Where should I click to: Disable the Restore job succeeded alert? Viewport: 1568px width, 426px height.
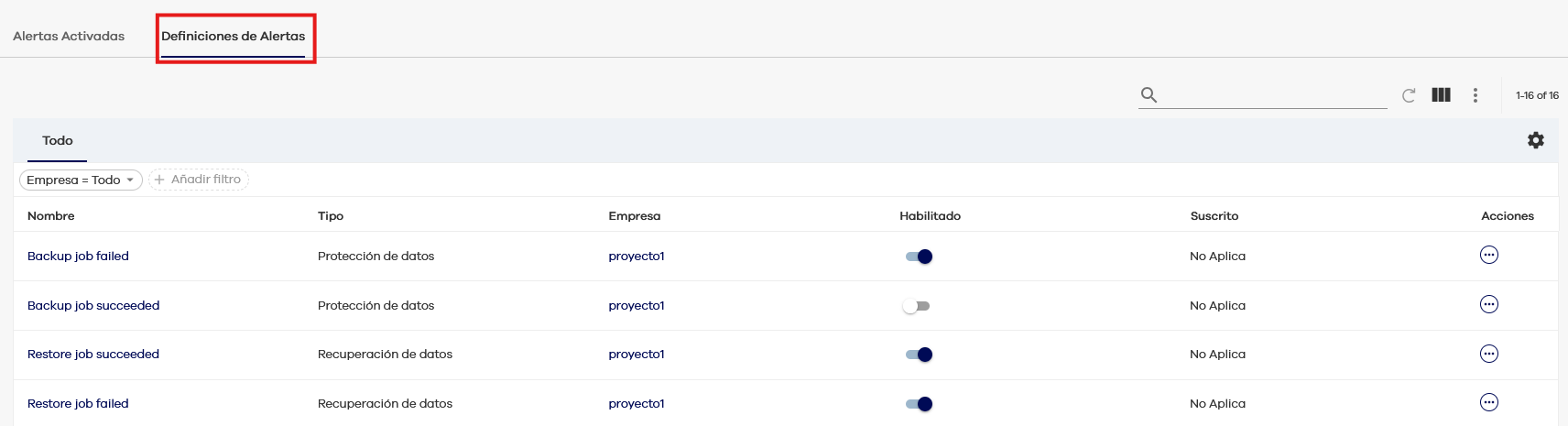tap(918, 355)
